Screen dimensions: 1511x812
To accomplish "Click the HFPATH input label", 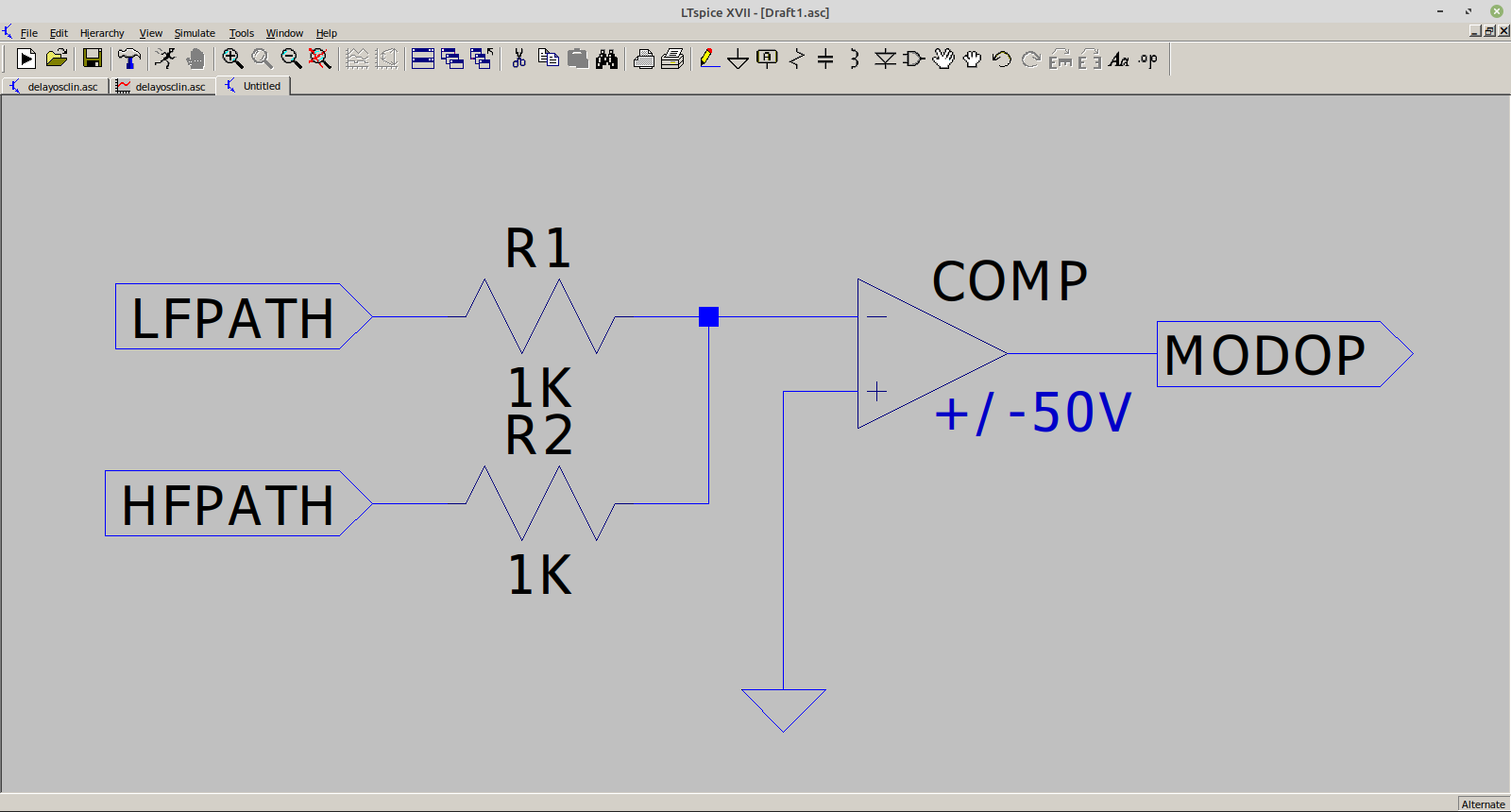I will (x=238, y=503).
